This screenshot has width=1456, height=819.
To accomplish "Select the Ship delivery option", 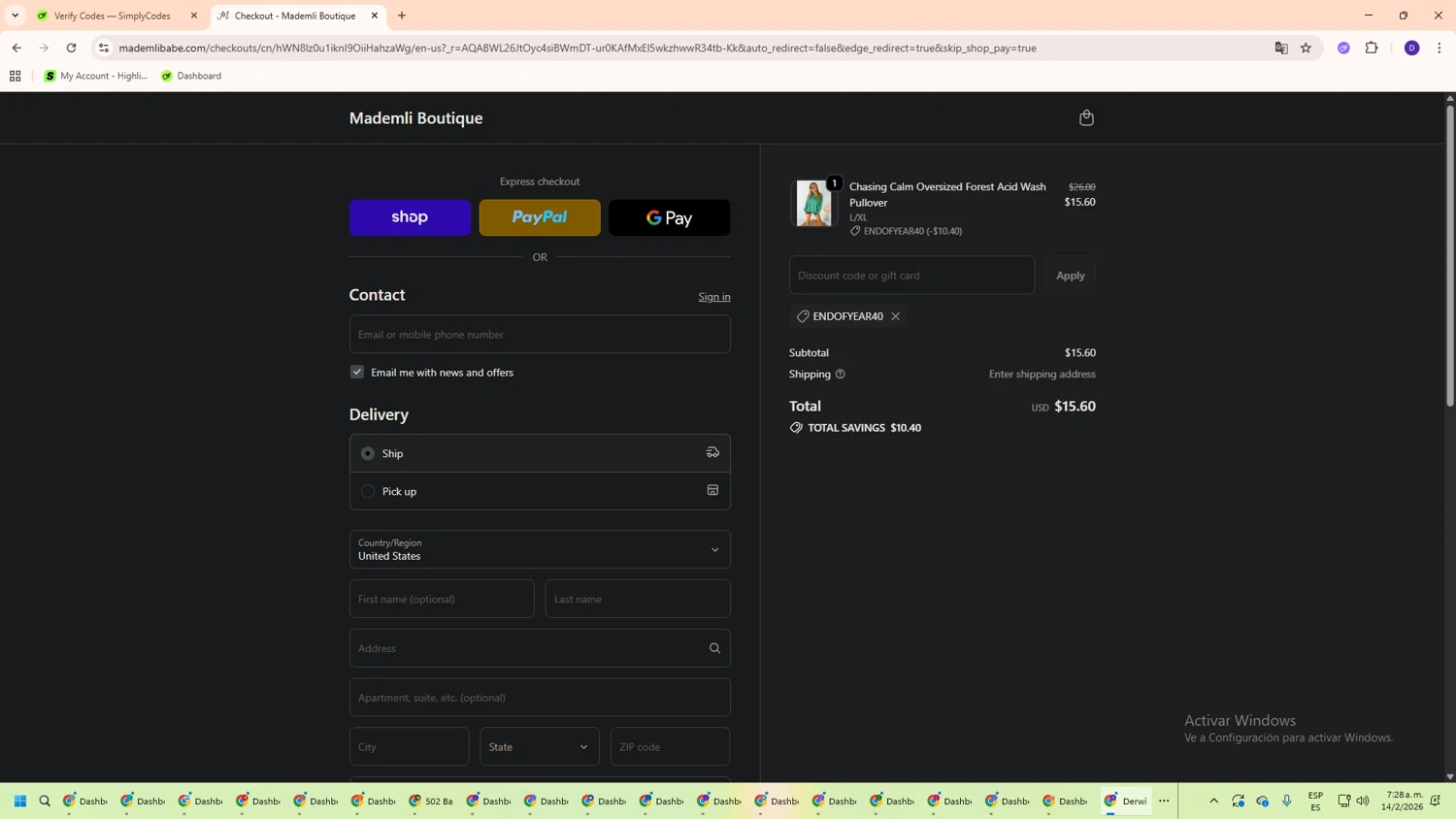I will [x=368, y=453].
